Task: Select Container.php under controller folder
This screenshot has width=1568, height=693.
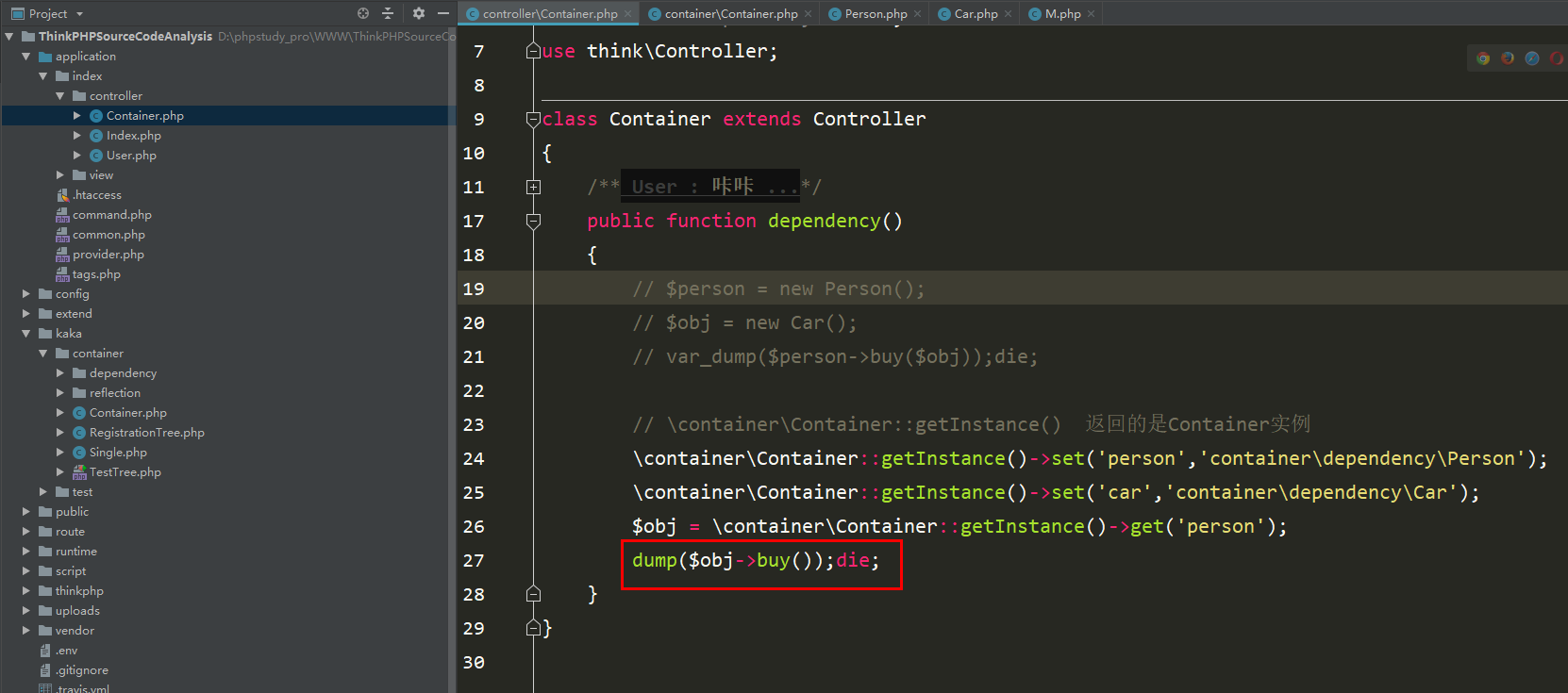Action: pos(144,116)
